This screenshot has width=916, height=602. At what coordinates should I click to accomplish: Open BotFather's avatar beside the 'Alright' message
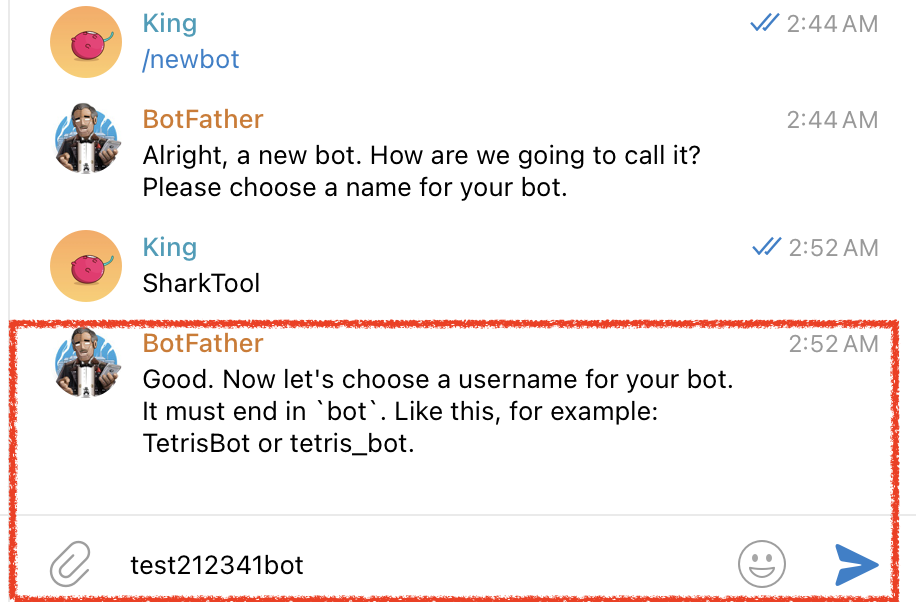click(84, 138)
